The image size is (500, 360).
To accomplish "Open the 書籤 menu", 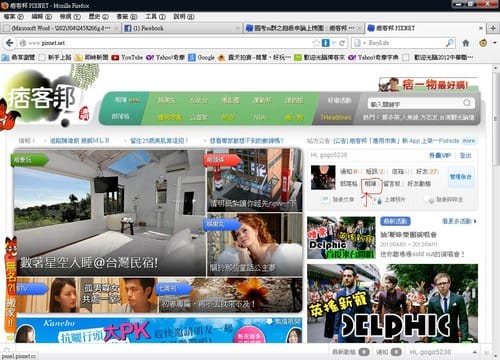I will click(127, 16).
